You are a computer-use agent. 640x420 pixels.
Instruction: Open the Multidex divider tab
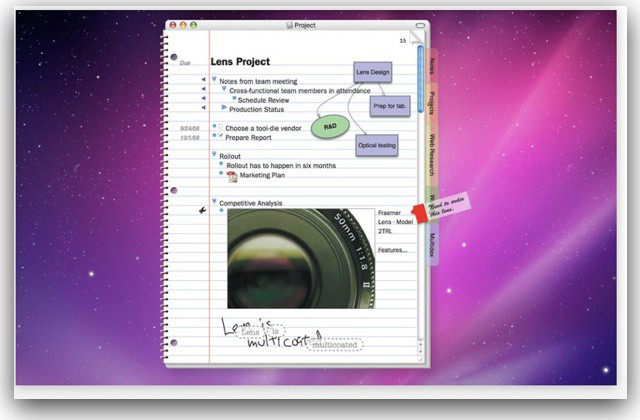[432, 245]
